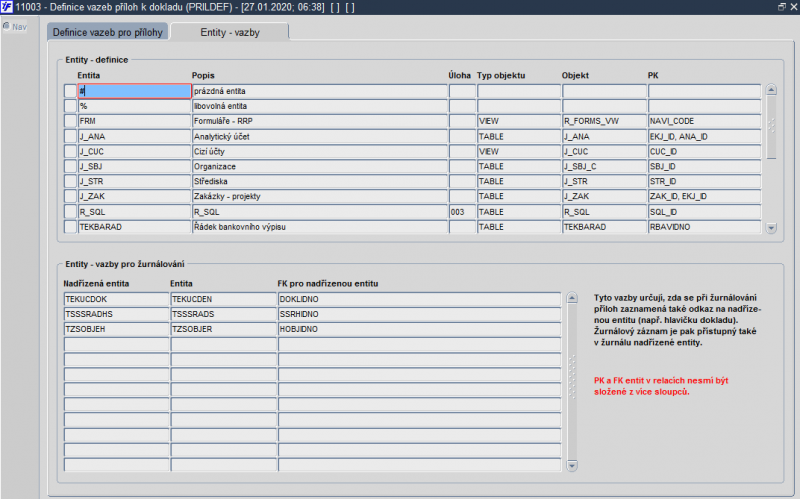Tick the checkbox for the J_CUC row

tap(70, 152)
